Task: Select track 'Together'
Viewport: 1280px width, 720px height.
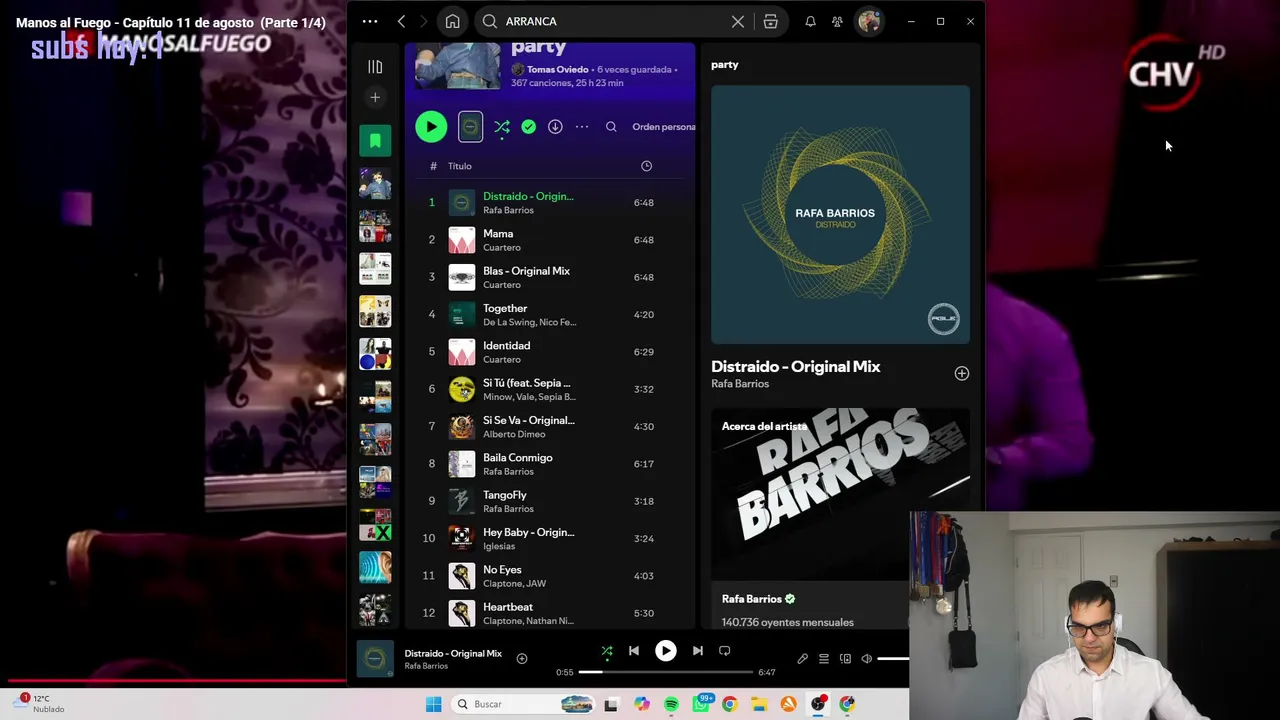Action: click(x=548, y=315)
